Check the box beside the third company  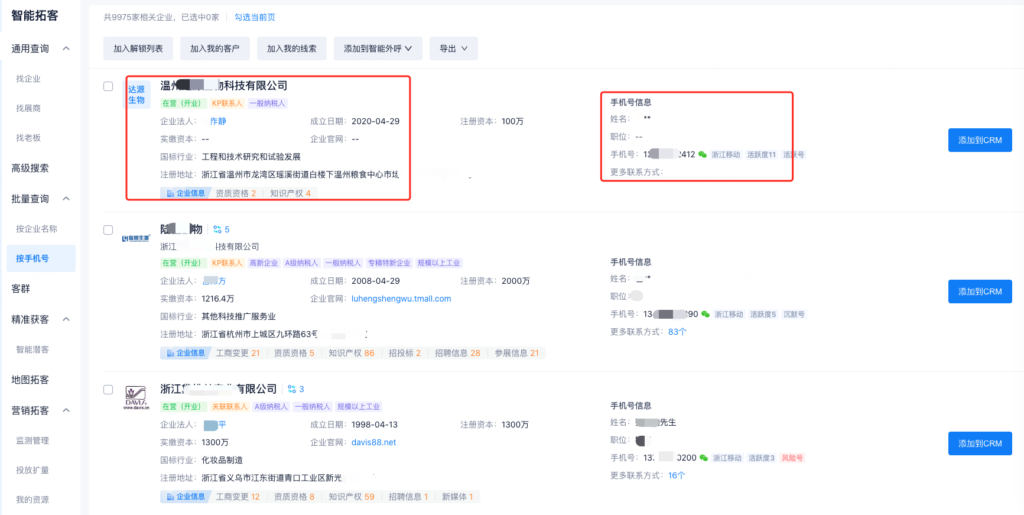point(109,390)
